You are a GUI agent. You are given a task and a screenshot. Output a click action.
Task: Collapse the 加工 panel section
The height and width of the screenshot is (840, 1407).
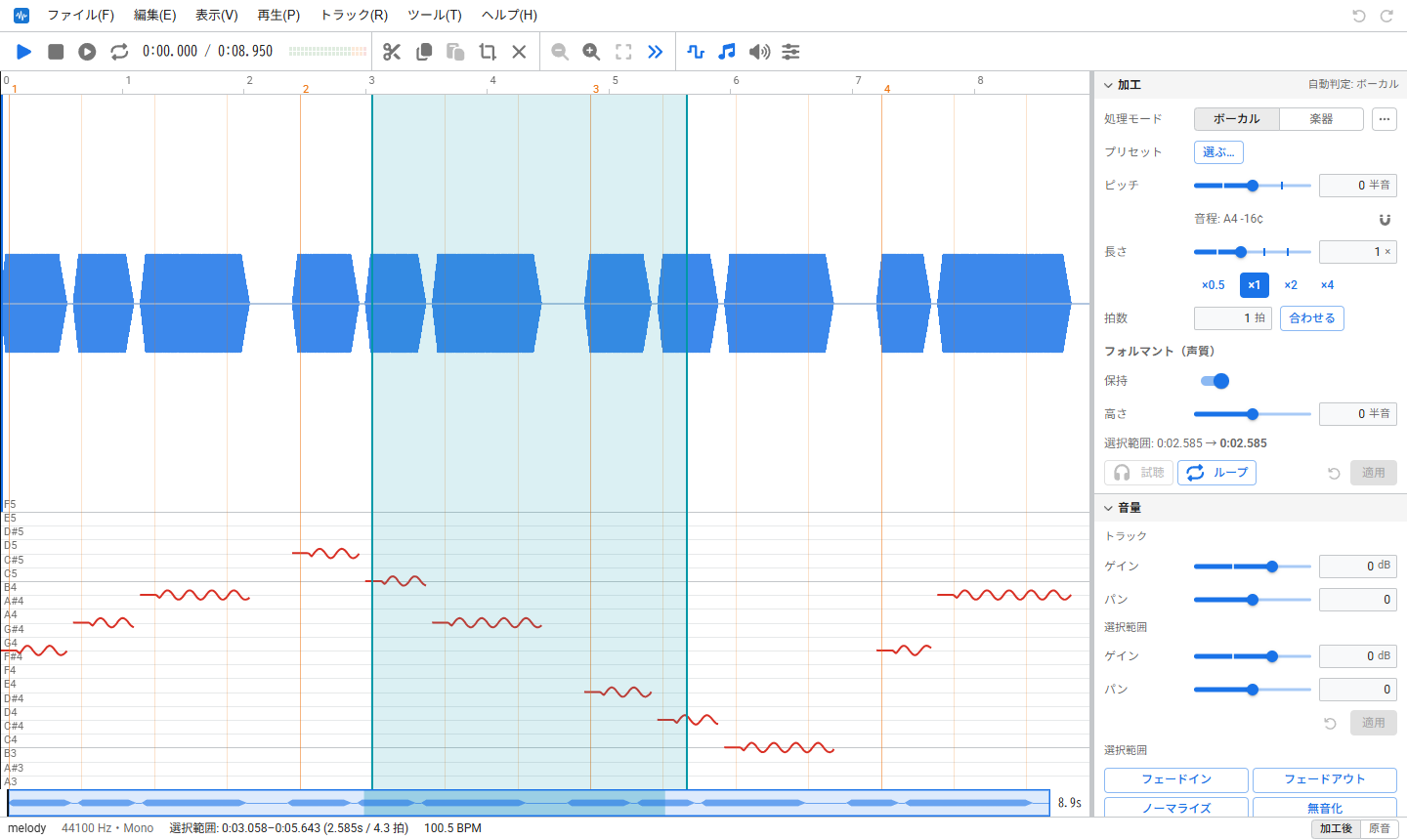[1108, 85]
